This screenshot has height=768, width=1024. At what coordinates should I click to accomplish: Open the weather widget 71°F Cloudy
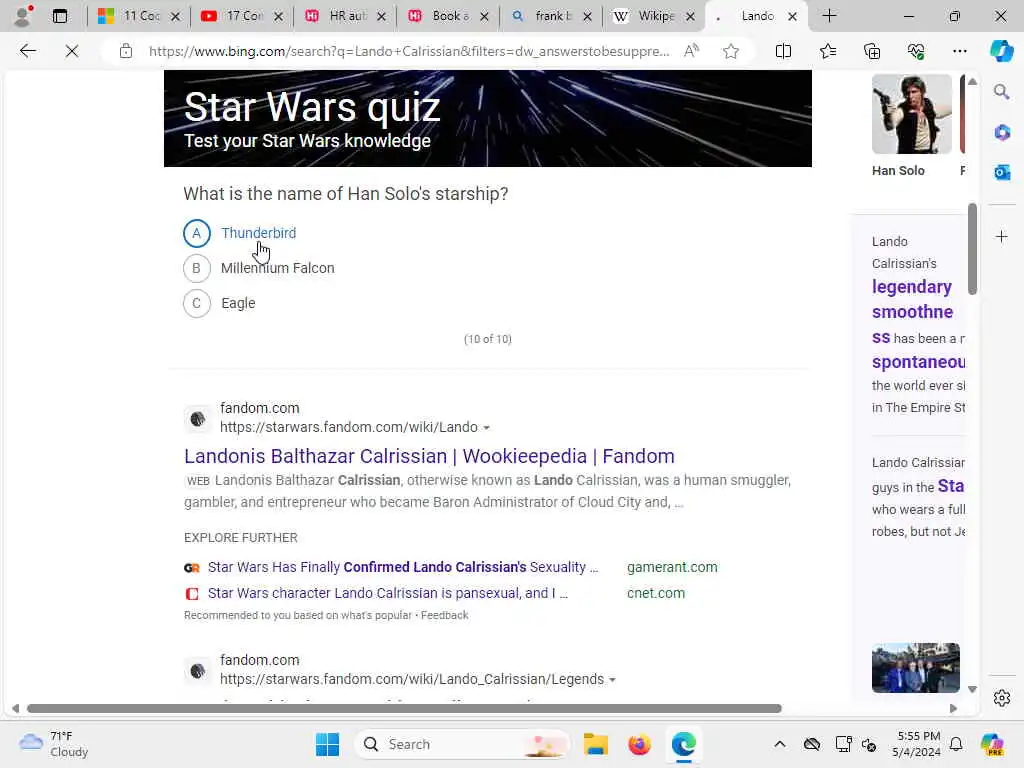pyautogui.click(x=54, y=744)
